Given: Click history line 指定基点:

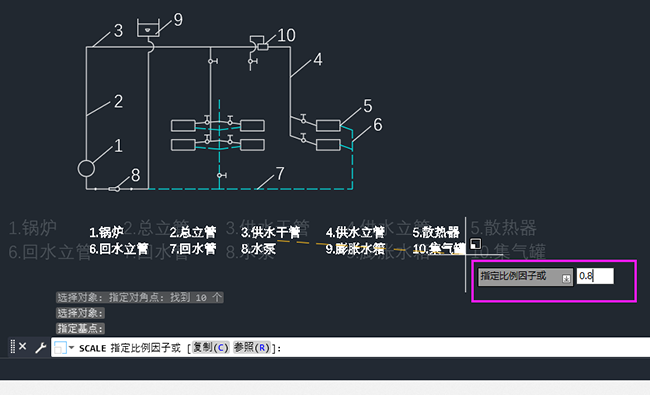Looking at the screenshot, I should [x=80, y=329].
